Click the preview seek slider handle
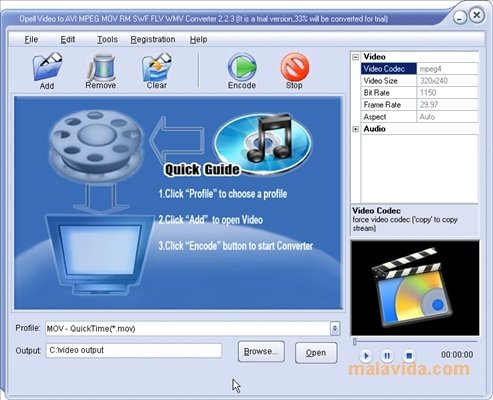The height and width of the screenshot is (400, 493). 355,342
